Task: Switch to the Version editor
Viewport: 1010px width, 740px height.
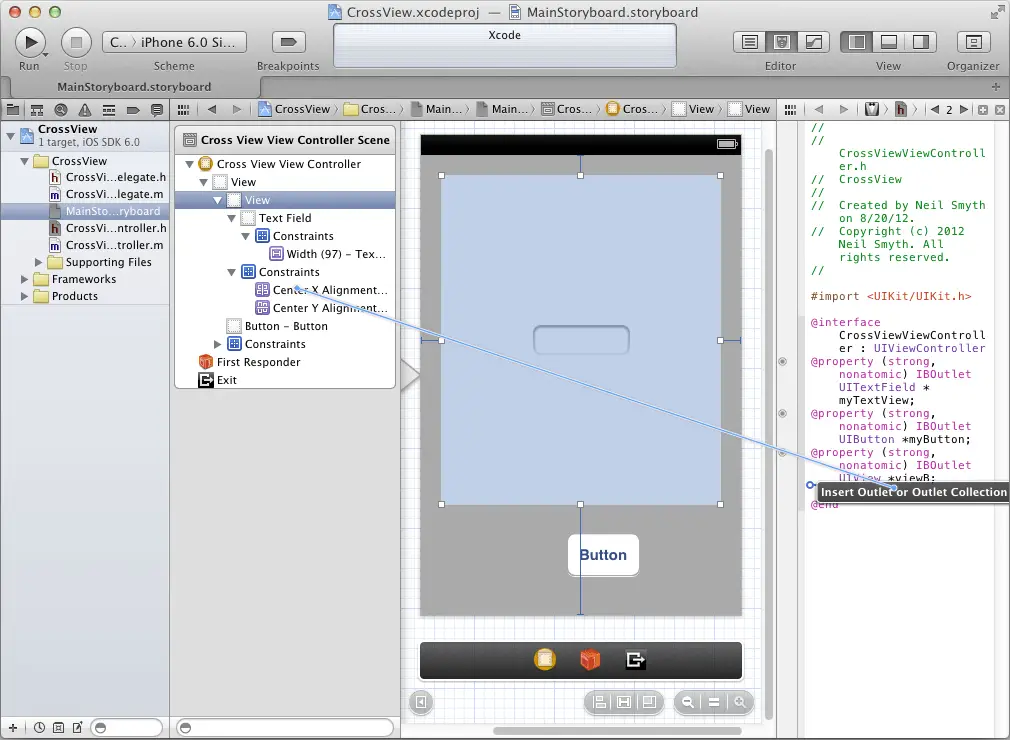Action: (814, 42)
